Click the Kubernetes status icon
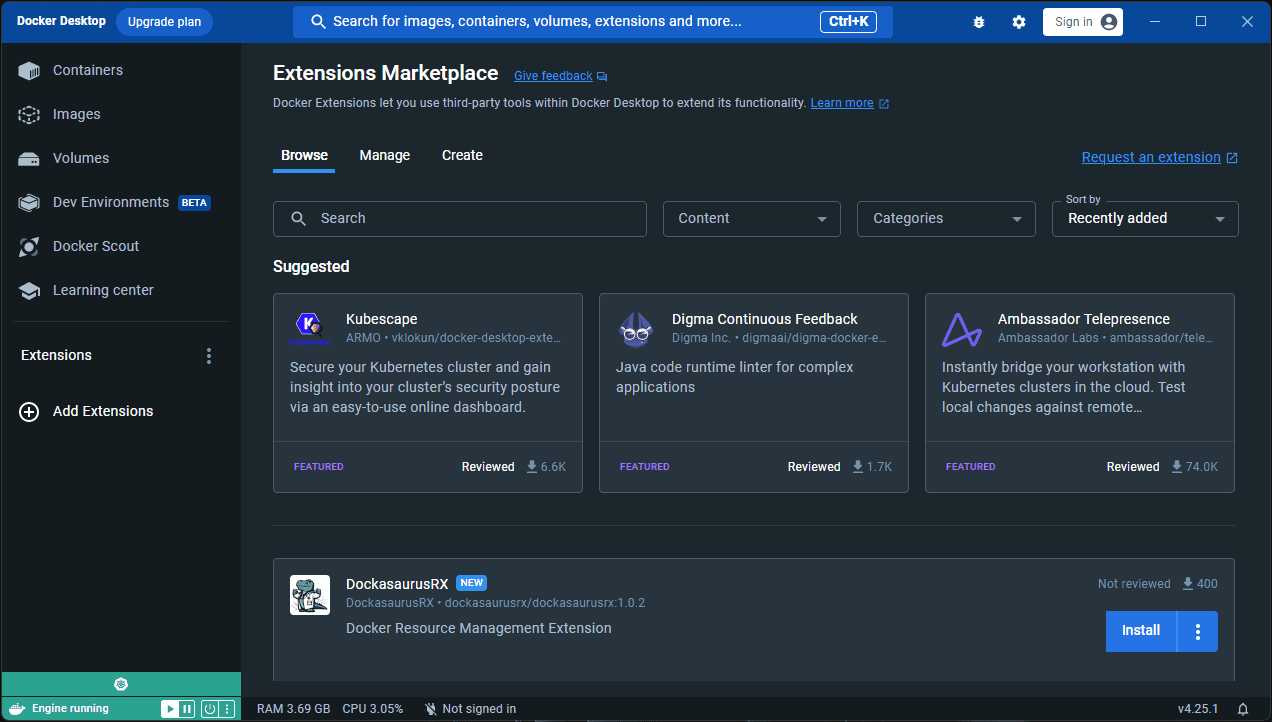Image resolution: width=1272 pixels, height=722 pixels. [121, 684]
